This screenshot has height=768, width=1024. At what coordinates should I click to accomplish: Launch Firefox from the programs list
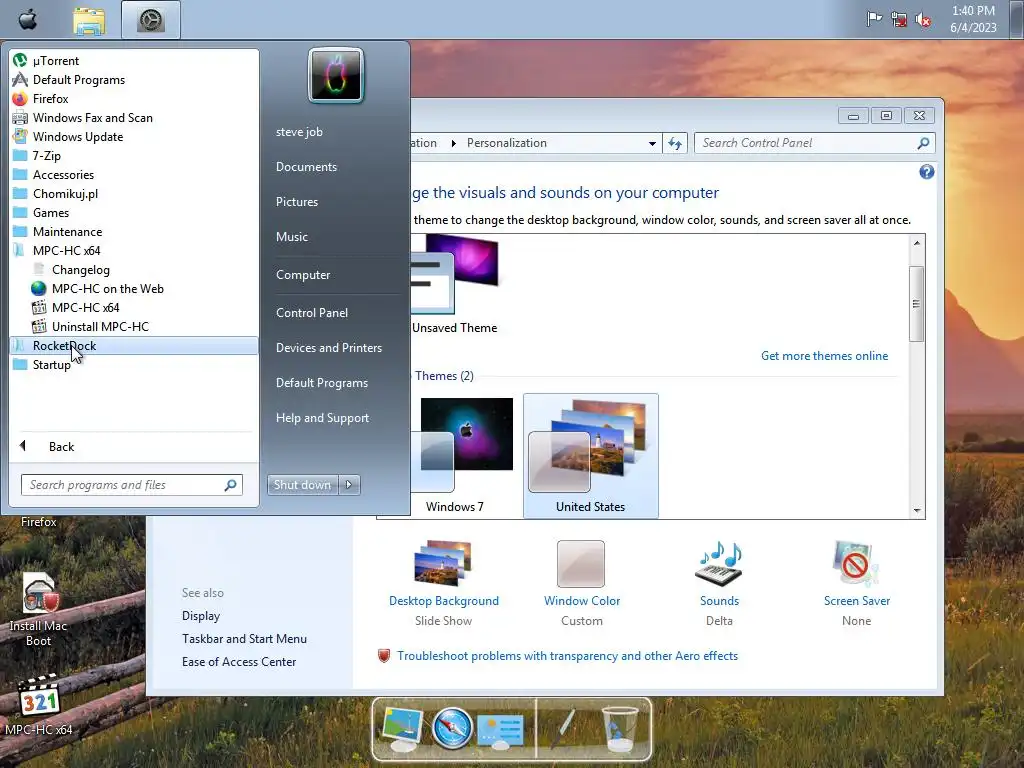click(134, 99)
